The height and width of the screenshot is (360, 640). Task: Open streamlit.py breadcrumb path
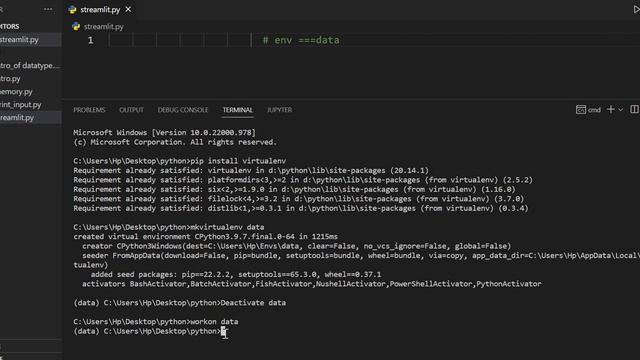[x=104, y=27]
